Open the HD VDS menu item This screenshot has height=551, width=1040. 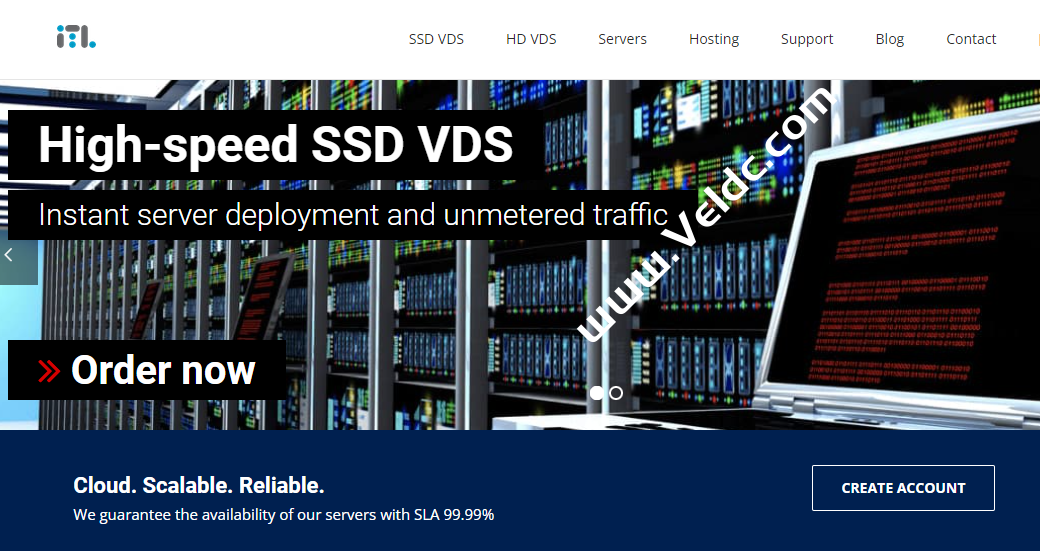[531, 39]
